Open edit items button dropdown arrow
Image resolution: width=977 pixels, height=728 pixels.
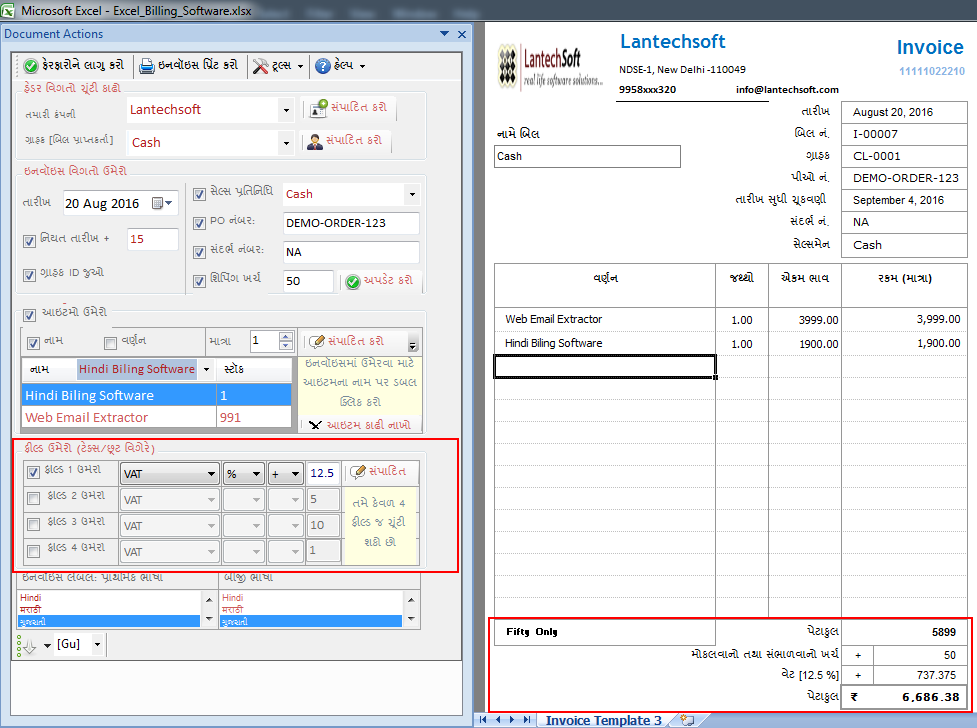pos(412,345)
